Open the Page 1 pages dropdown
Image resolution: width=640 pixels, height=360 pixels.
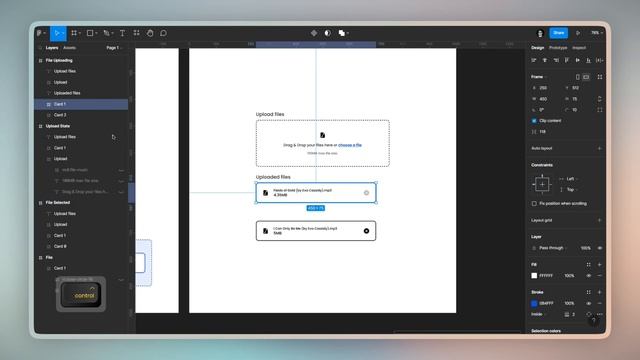(x=114, y=48)
